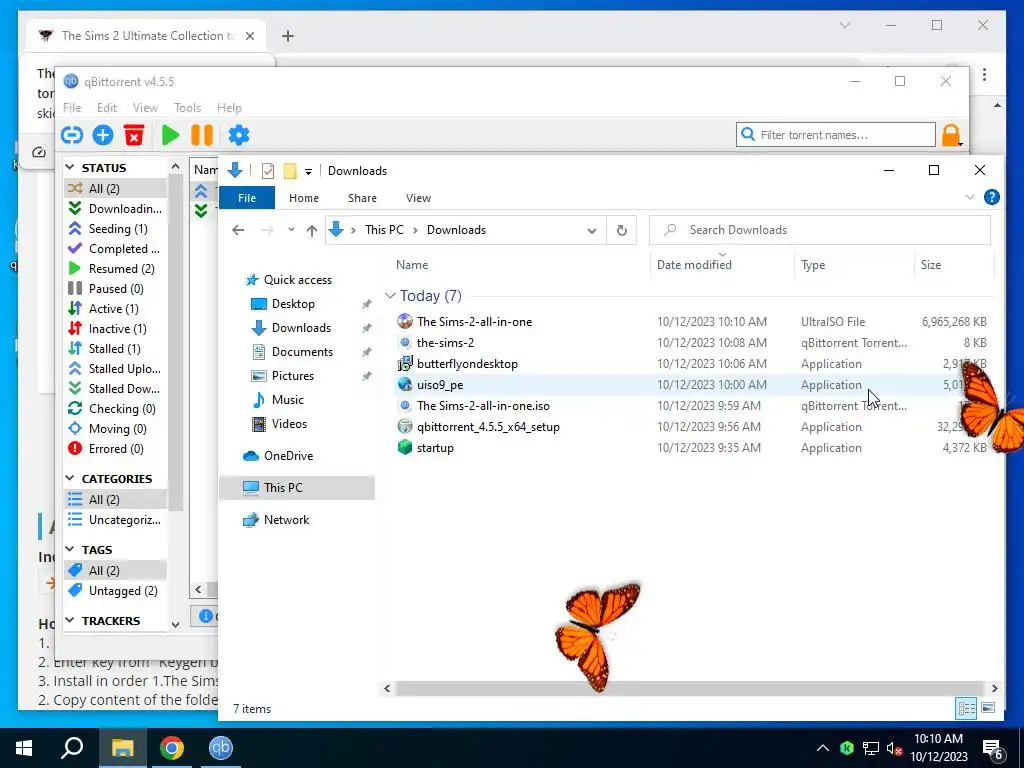Collapse the TRACKERS section

point(71,620)
